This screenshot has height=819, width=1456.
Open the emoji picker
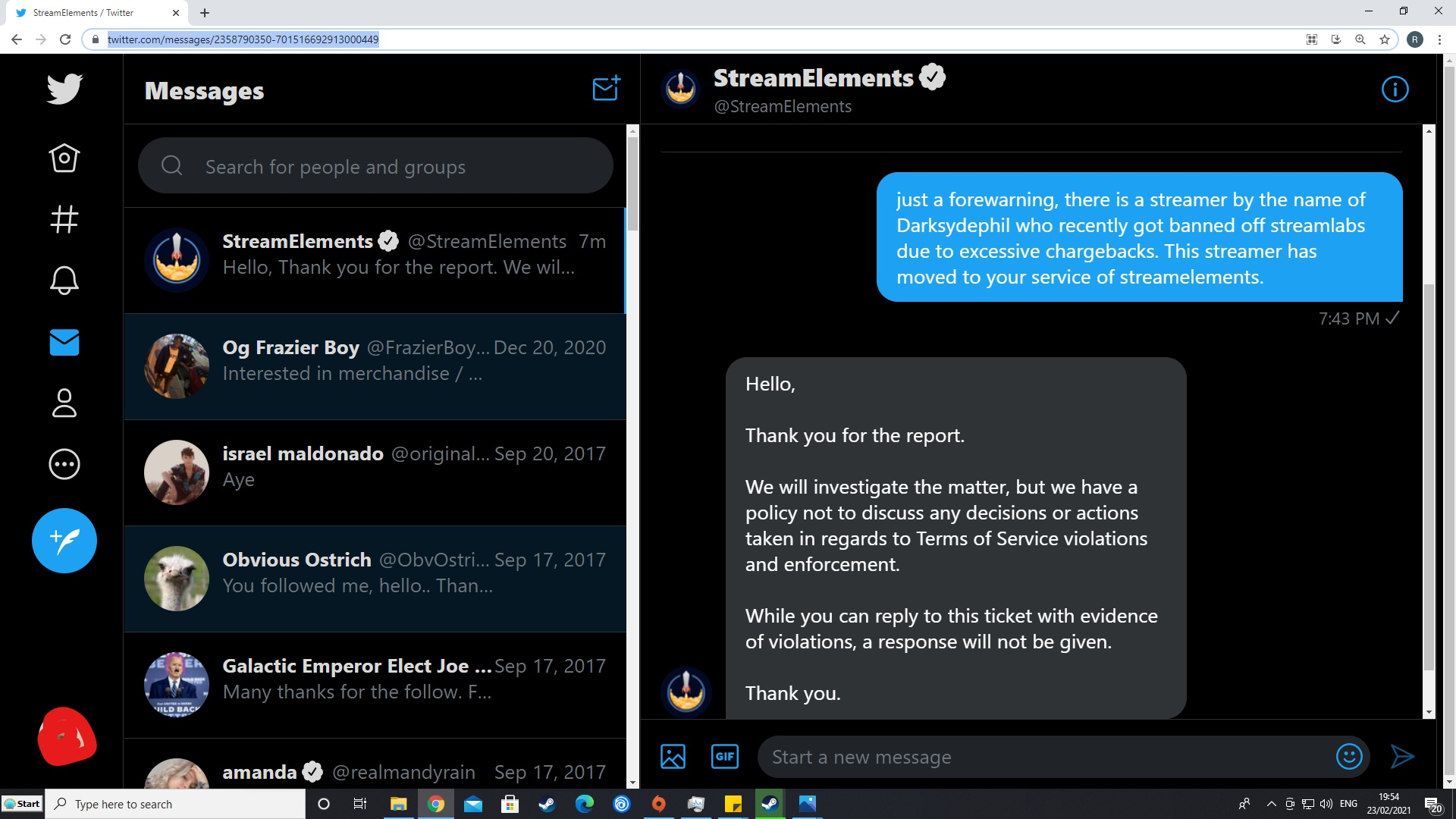click(1349, 757)
